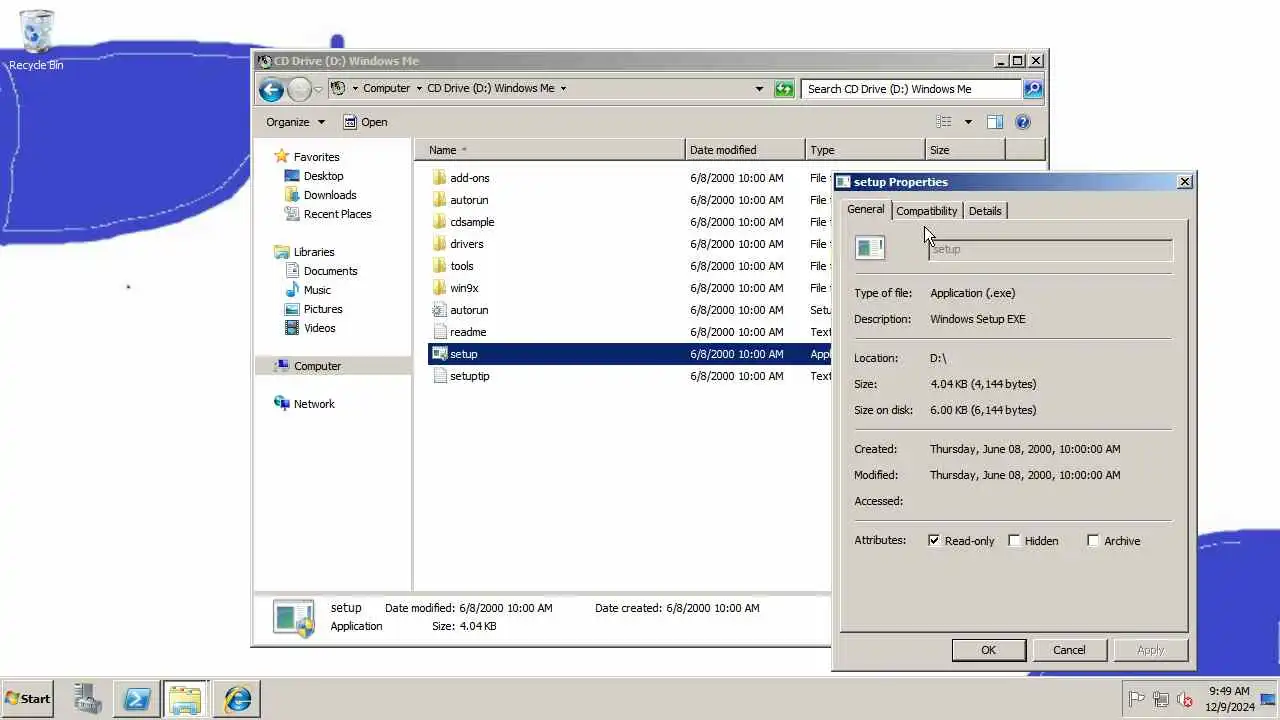Click the network tray icon
Viewport: 1280px width, 720px height.
[x=1161, y=700]
